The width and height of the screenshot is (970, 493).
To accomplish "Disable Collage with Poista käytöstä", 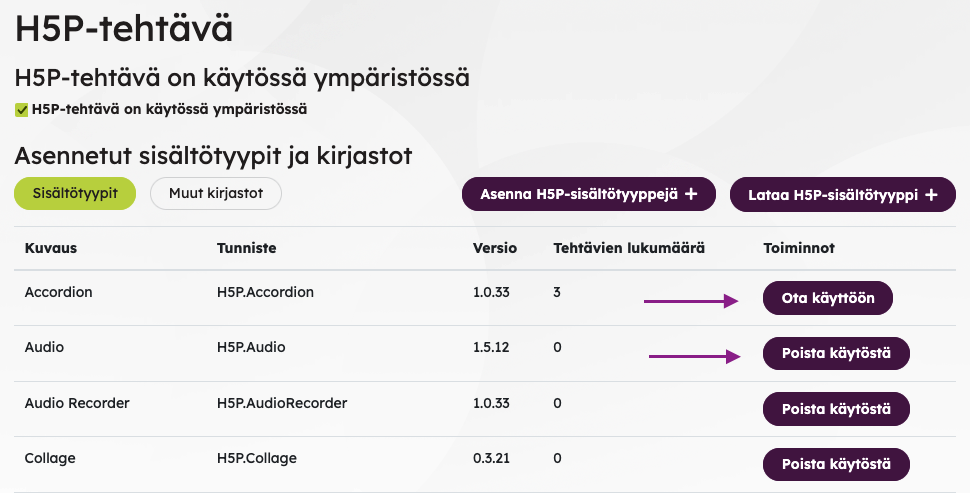I will pyautogui.click(x=836, y=465).
